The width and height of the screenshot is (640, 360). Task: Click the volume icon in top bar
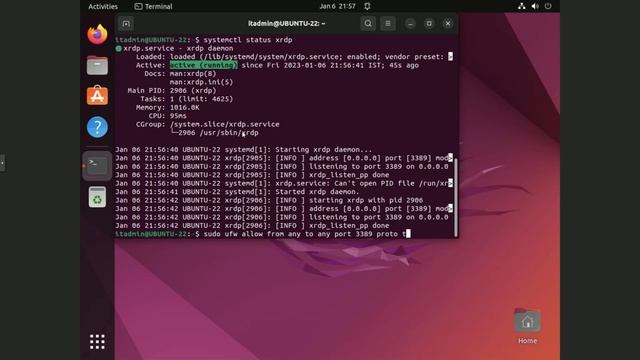[x=535, y=7]
